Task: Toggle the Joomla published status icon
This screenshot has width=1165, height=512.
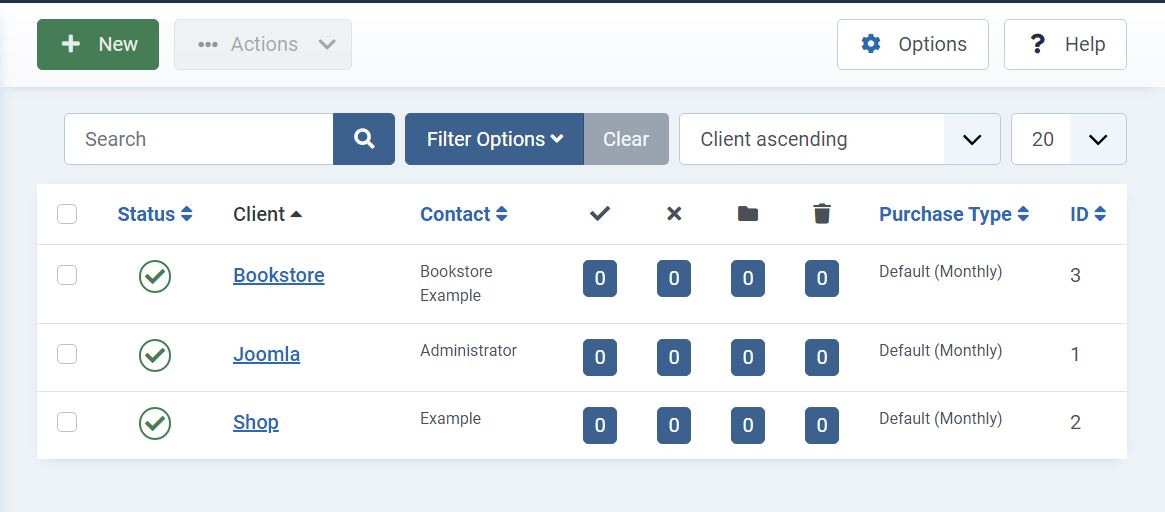Action: (155, 355)
